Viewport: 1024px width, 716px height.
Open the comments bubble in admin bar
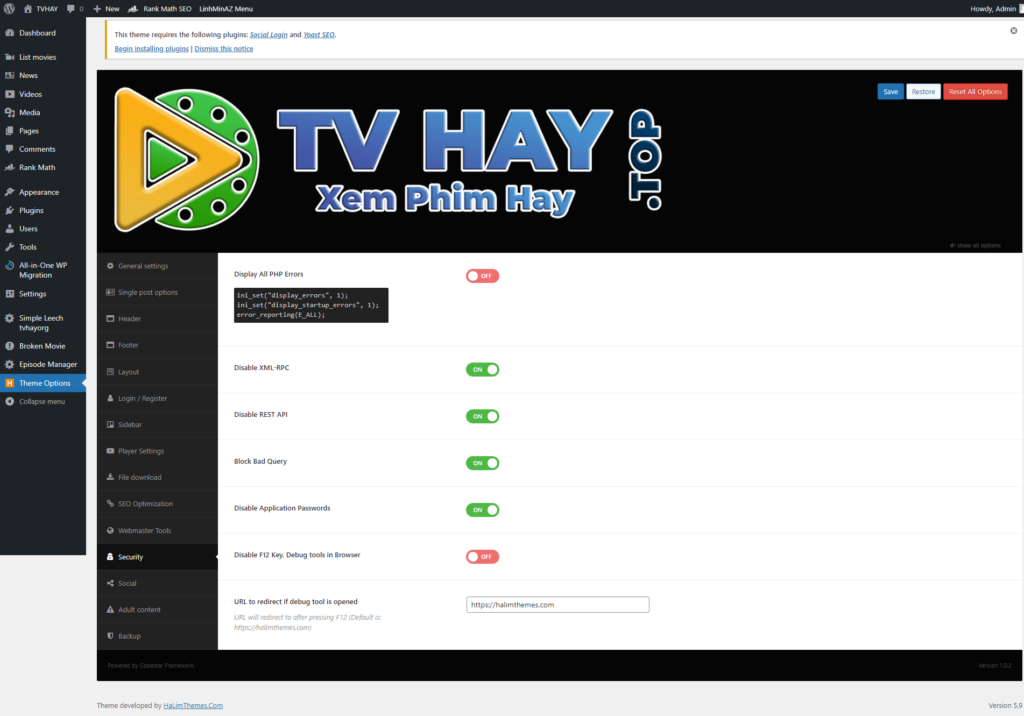(74, 8)
